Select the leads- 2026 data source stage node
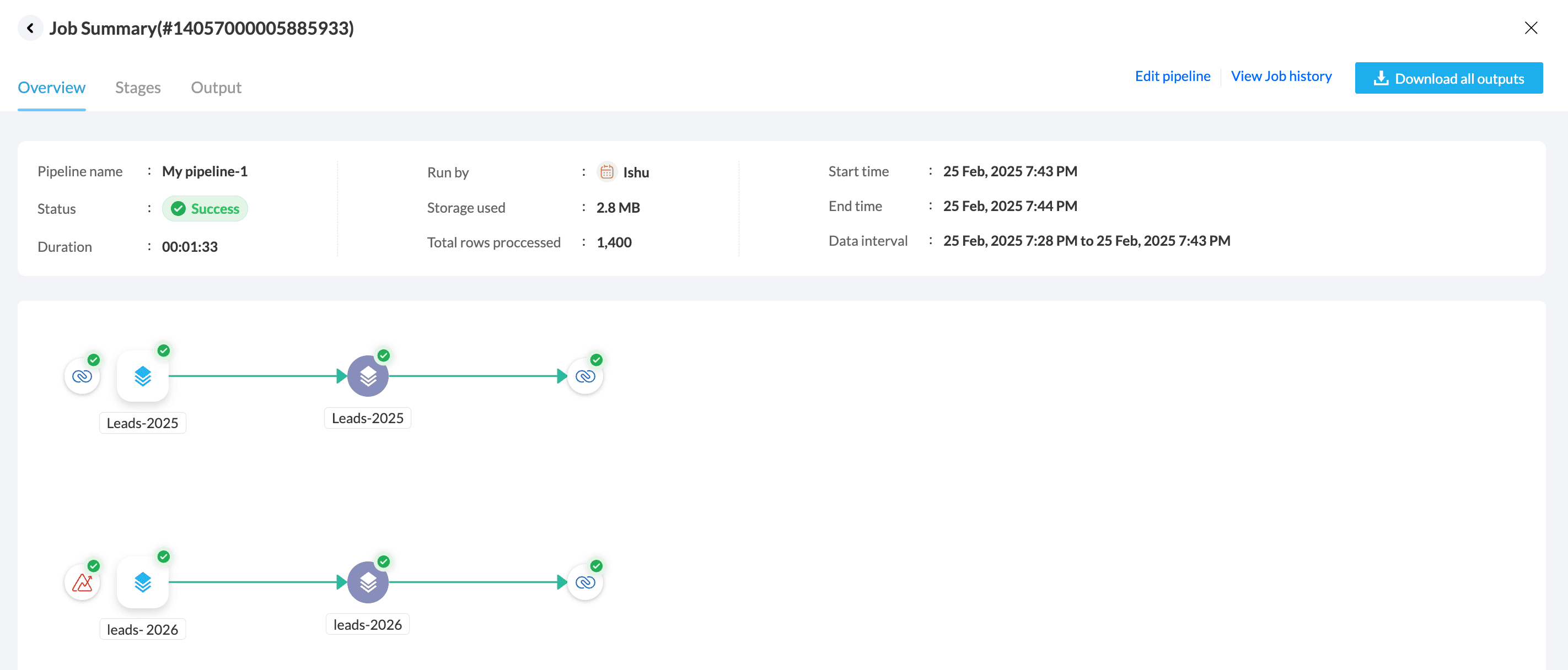Image resolution: width=1568 pixels, height=670 pixels. click(x=142, y=582)
